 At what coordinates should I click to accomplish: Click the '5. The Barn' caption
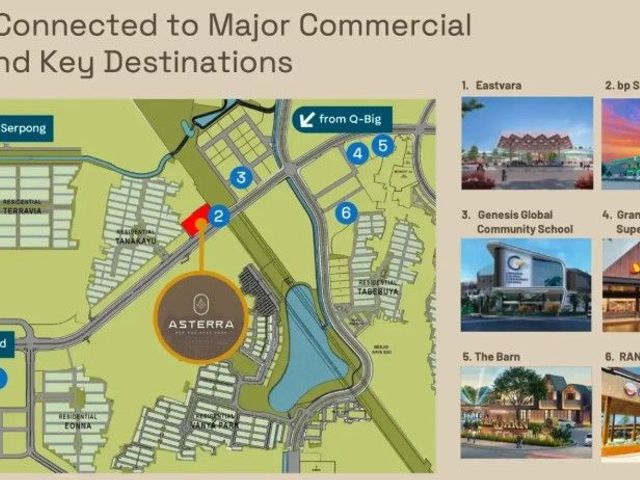pyautogui.click(x=491, y=357)
